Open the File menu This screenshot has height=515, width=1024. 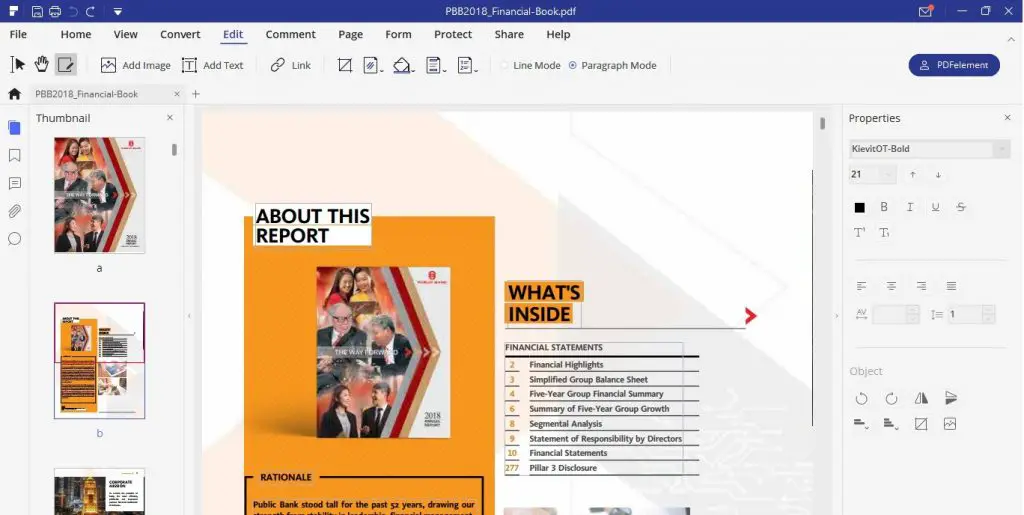[x=18, y=35]
